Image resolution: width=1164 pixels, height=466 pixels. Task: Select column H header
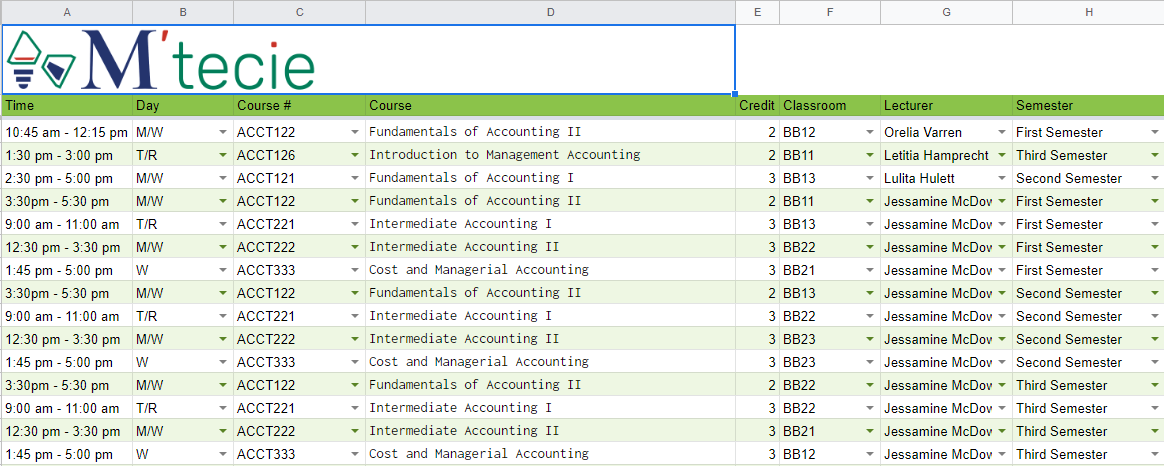click(1088, 12)
